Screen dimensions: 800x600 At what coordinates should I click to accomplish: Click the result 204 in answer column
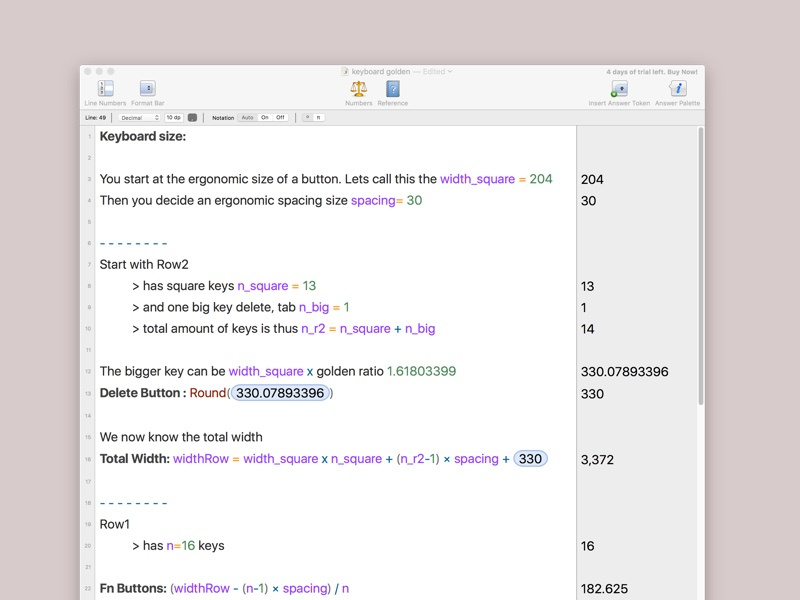pyautogui.click(x=592, y=180)
